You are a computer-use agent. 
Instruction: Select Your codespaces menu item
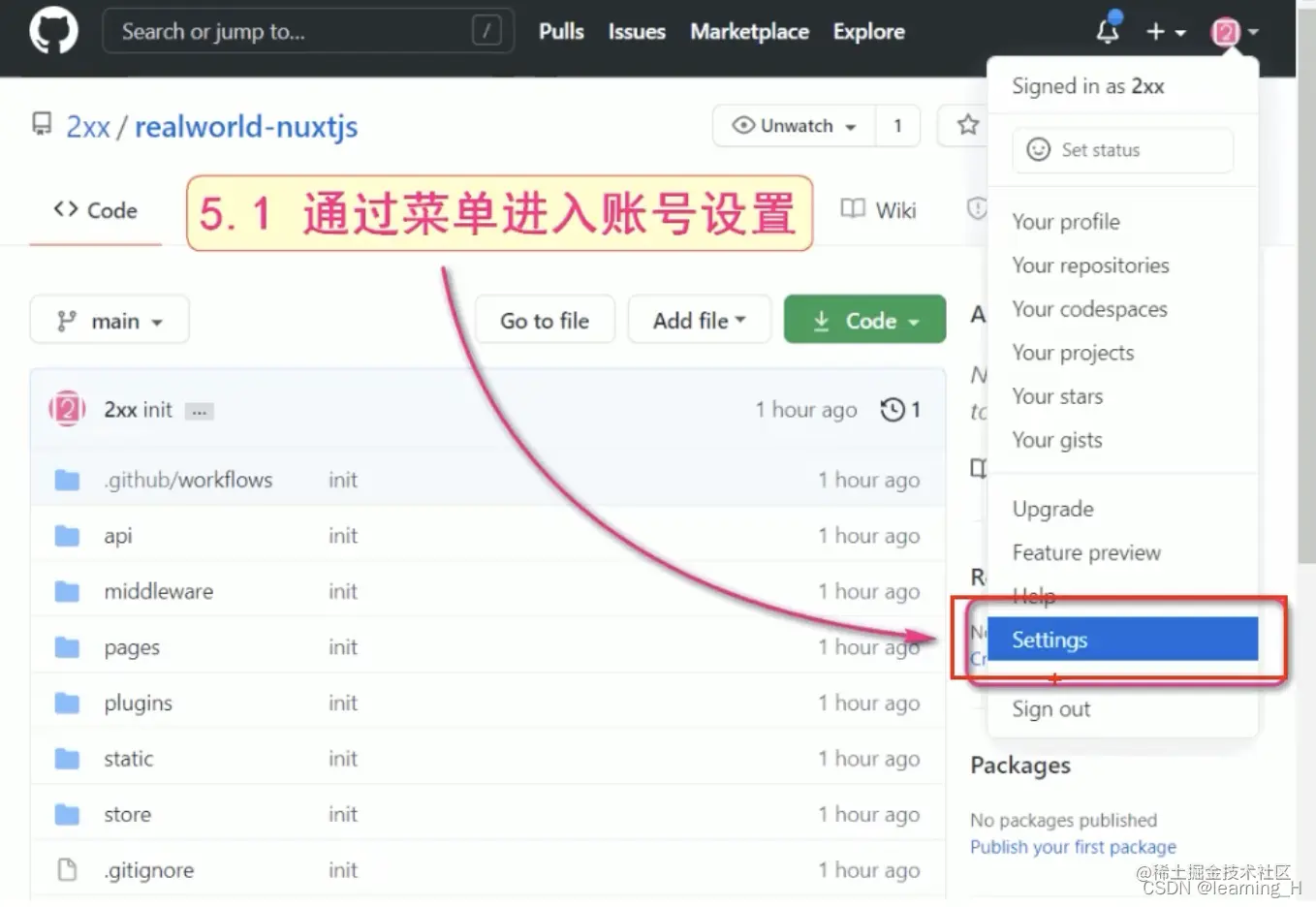(1089, 309)
